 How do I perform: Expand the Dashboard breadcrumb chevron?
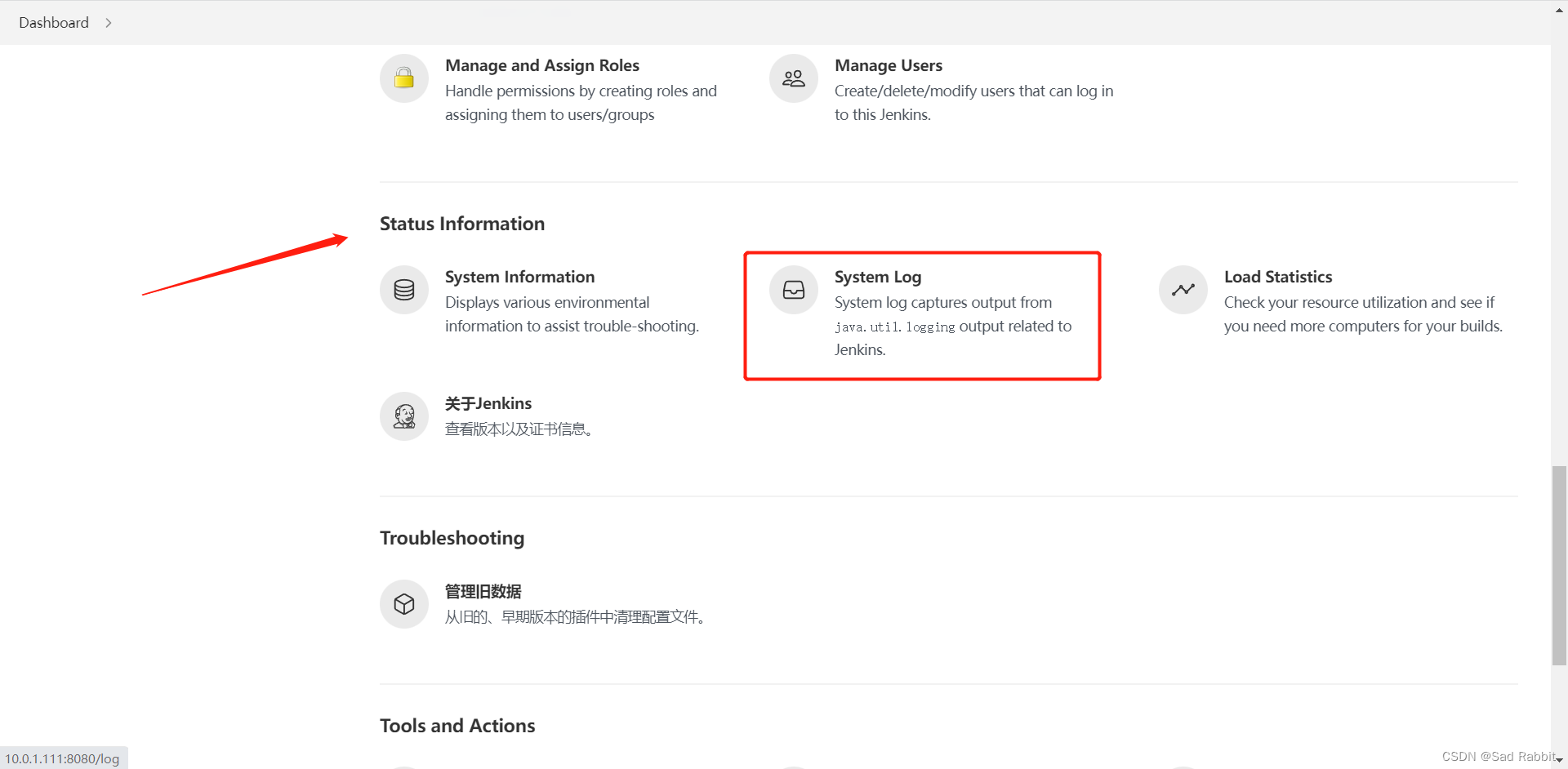tap(109, 23)
